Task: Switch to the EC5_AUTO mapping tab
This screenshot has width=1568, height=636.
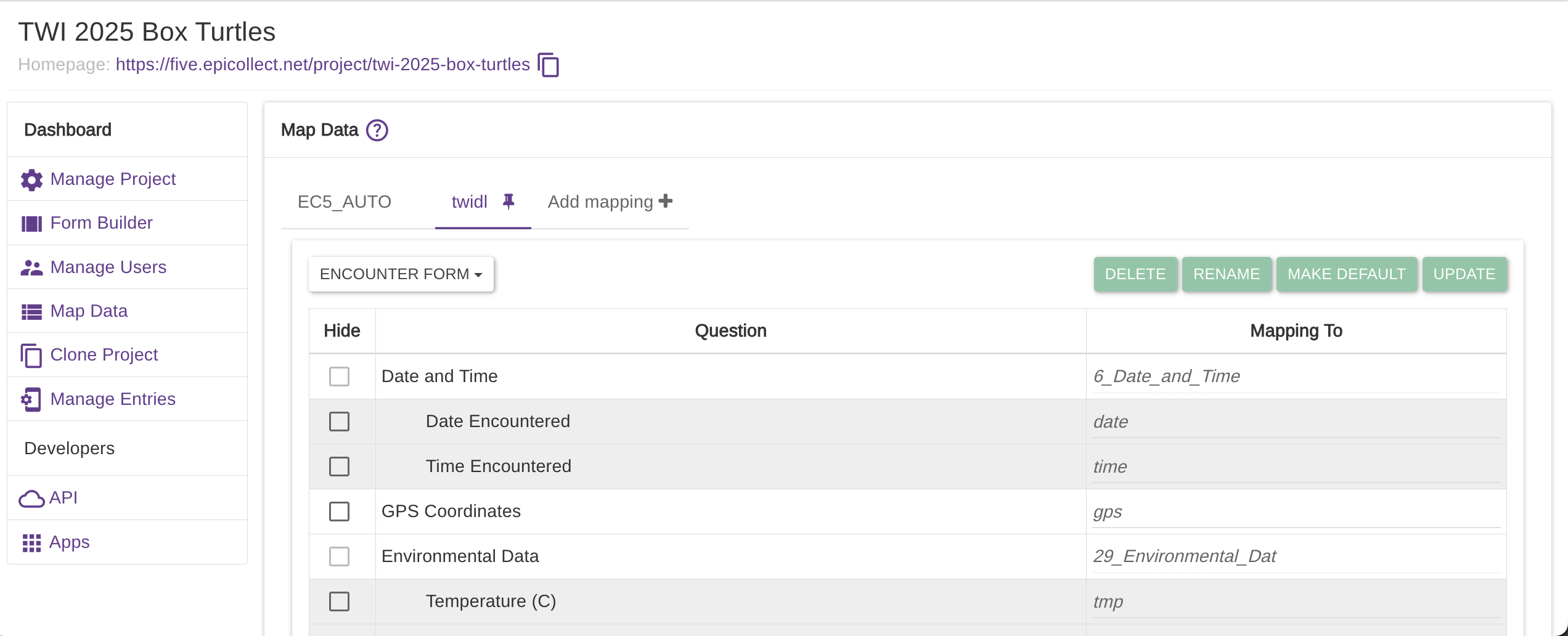Action: click(344, 202)
